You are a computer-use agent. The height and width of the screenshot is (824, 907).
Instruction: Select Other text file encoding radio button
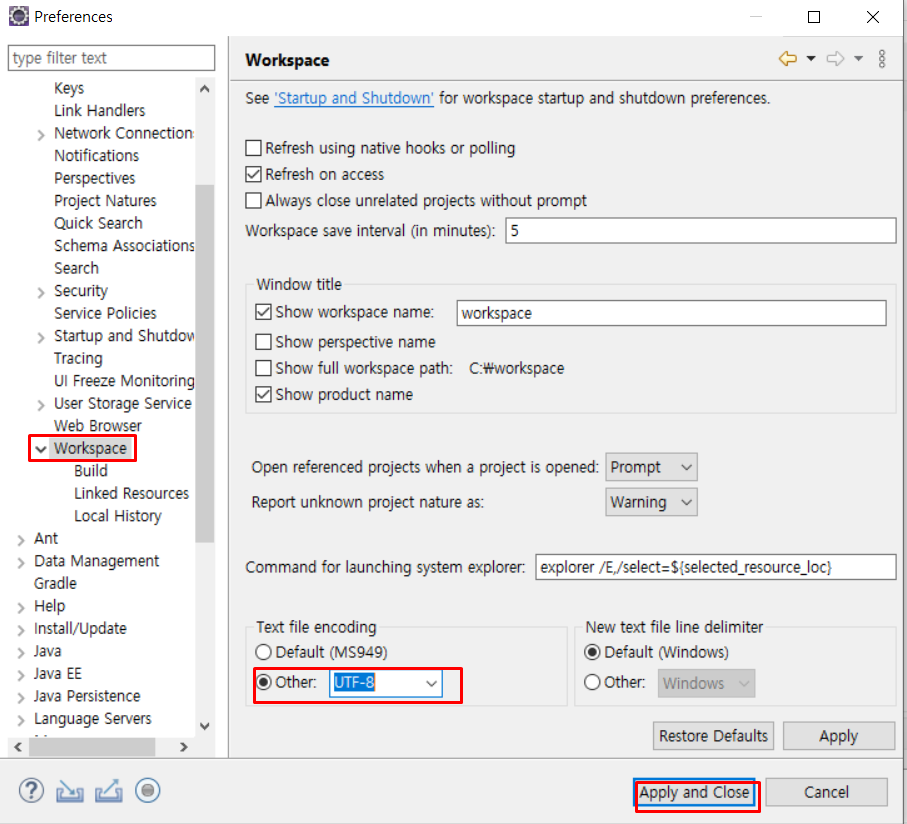(263, 682)
